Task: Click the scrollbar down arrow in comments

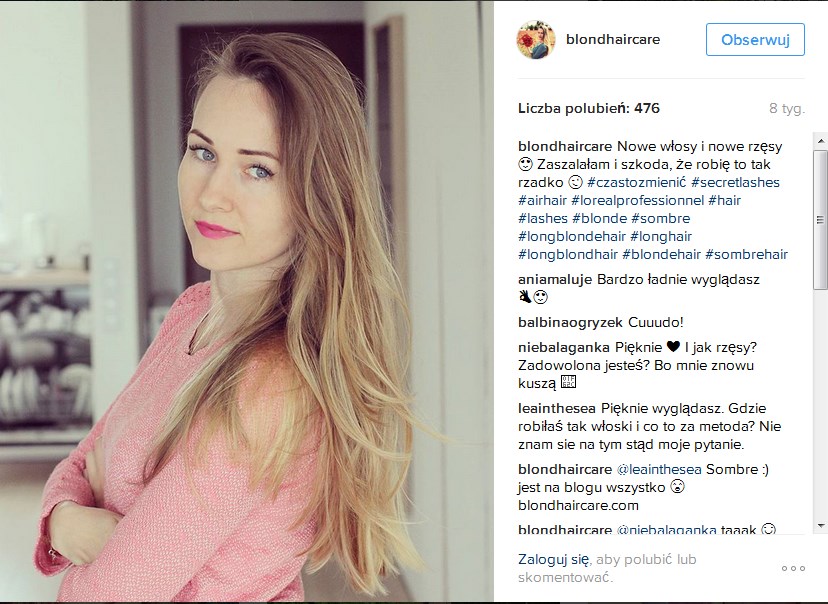Action: [x=821, y=525]
